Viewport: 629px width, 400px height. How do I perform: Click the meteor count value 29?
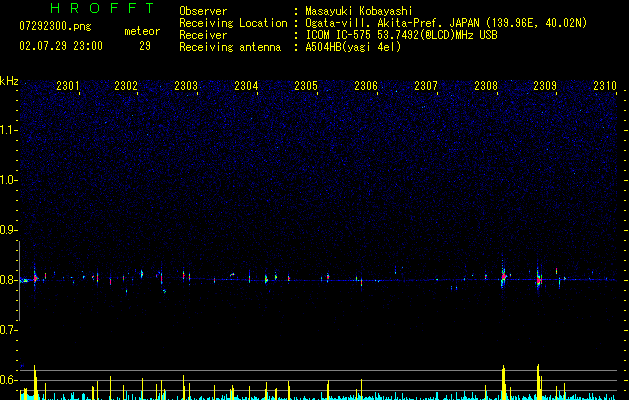(x=145, y=46)
